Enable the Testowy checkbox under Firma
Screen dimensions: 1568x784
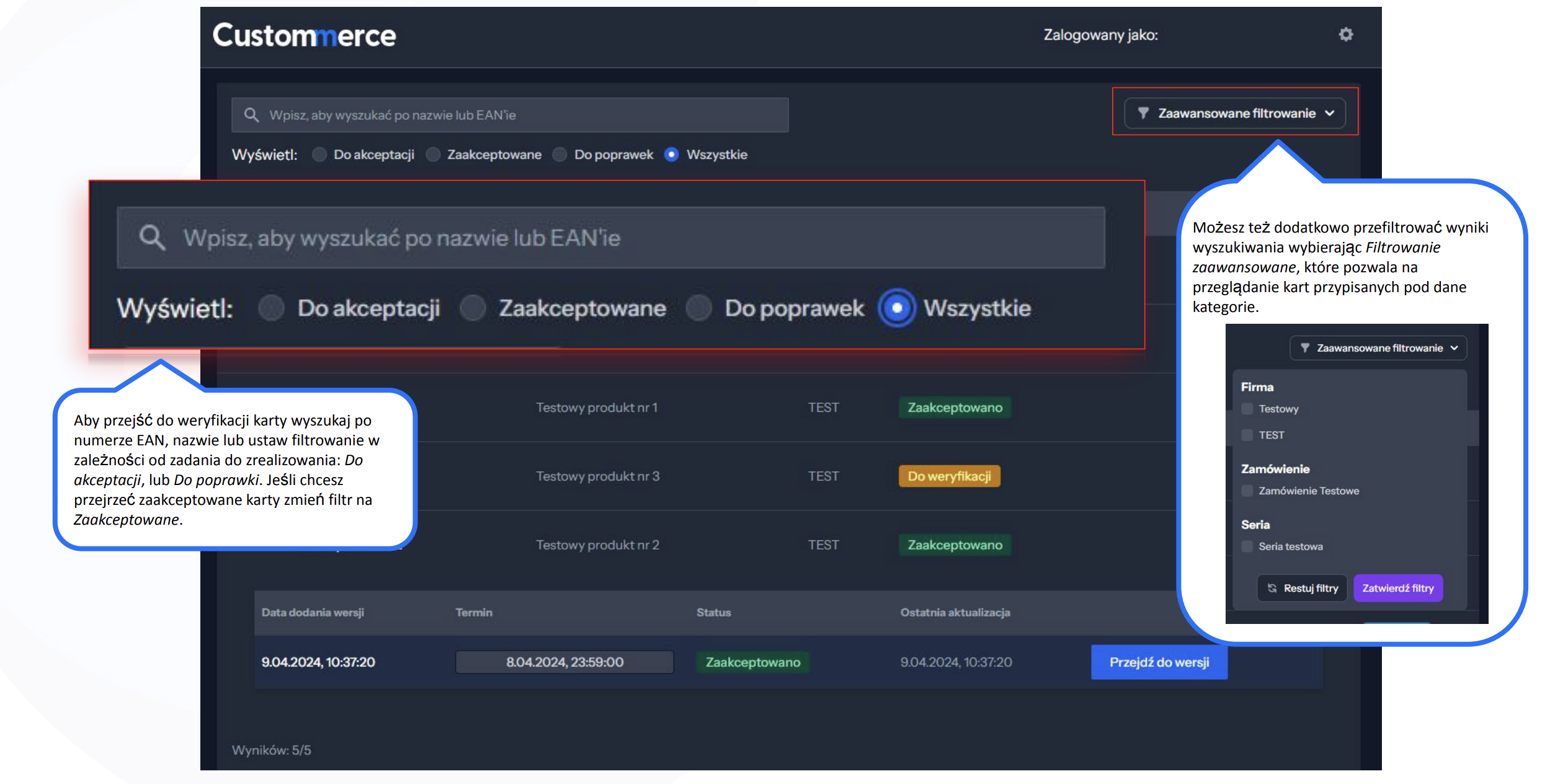coord(1246,409)
